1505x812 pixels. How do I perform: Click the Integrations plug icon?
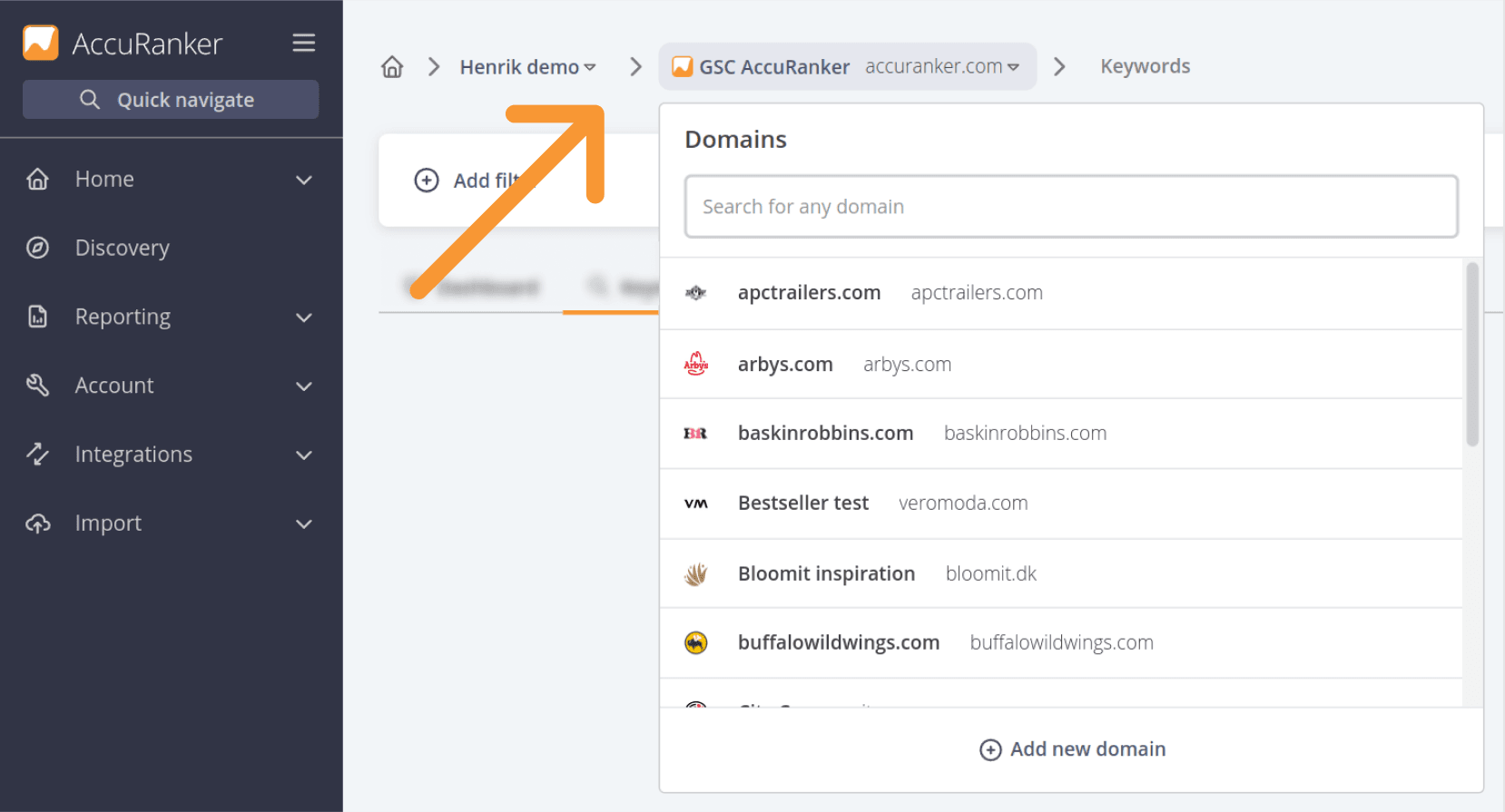[37, 454]
